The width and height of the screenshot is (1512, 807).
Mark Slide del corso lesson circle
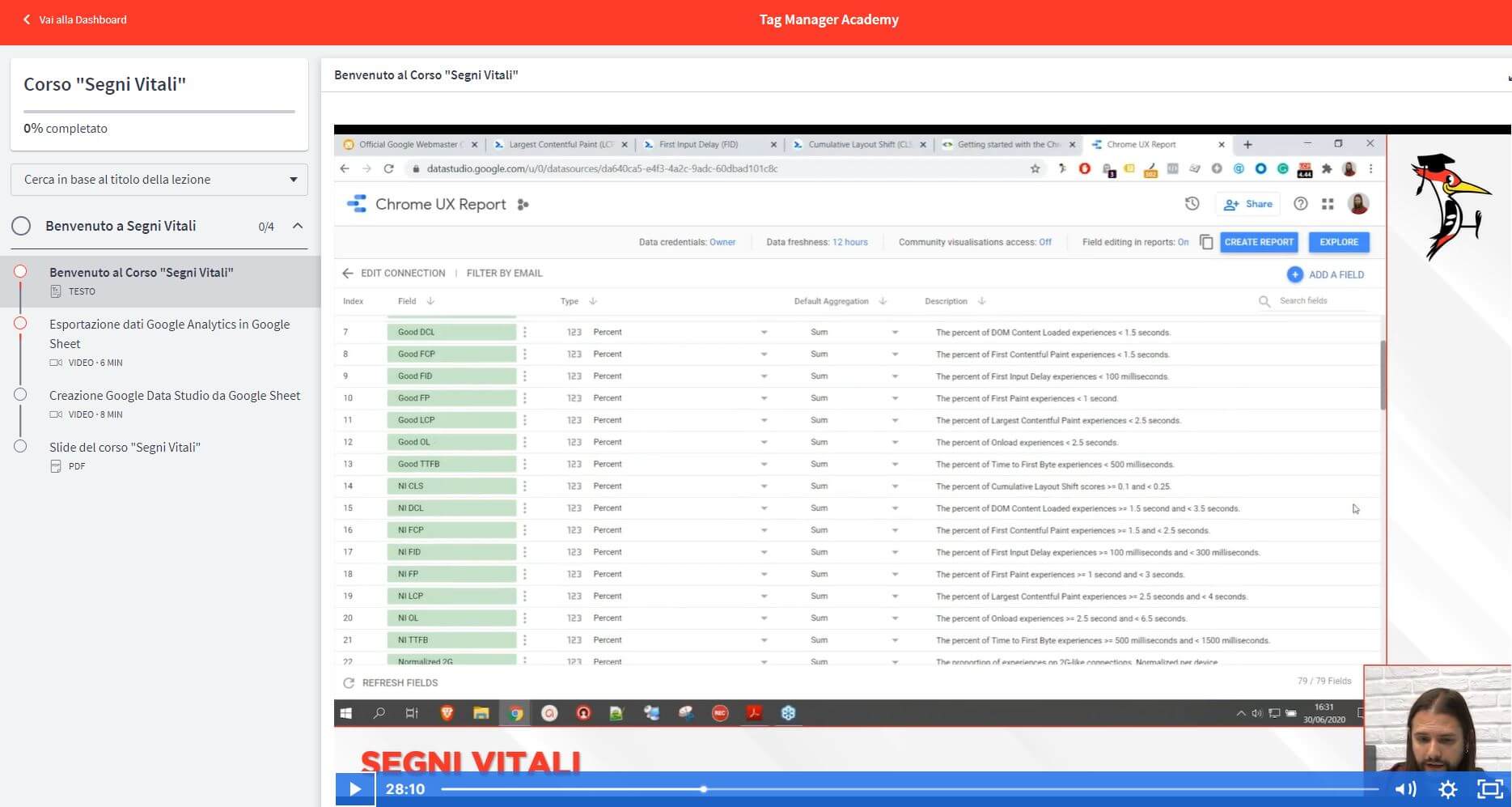(x=20, y=446)
